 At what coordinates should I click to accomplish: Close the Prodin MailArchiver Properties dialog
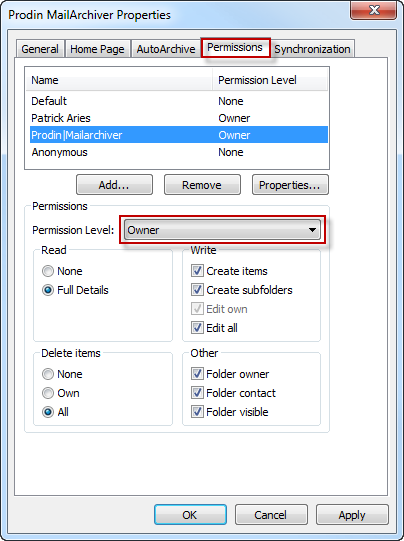374,10
